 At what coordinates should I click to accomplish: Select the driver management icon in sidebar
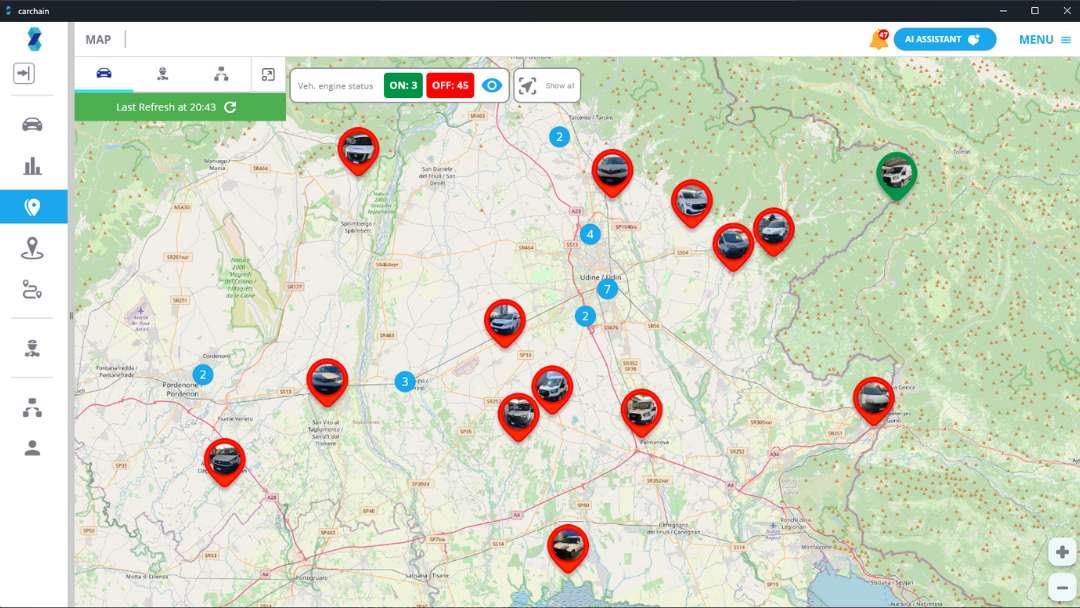[x=33, y=349]
